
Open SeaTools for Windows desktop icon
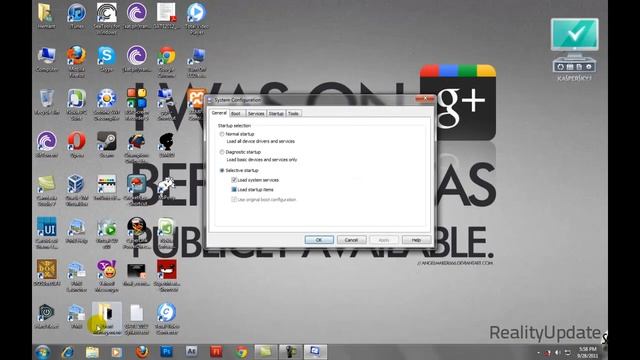pos(107,18)
